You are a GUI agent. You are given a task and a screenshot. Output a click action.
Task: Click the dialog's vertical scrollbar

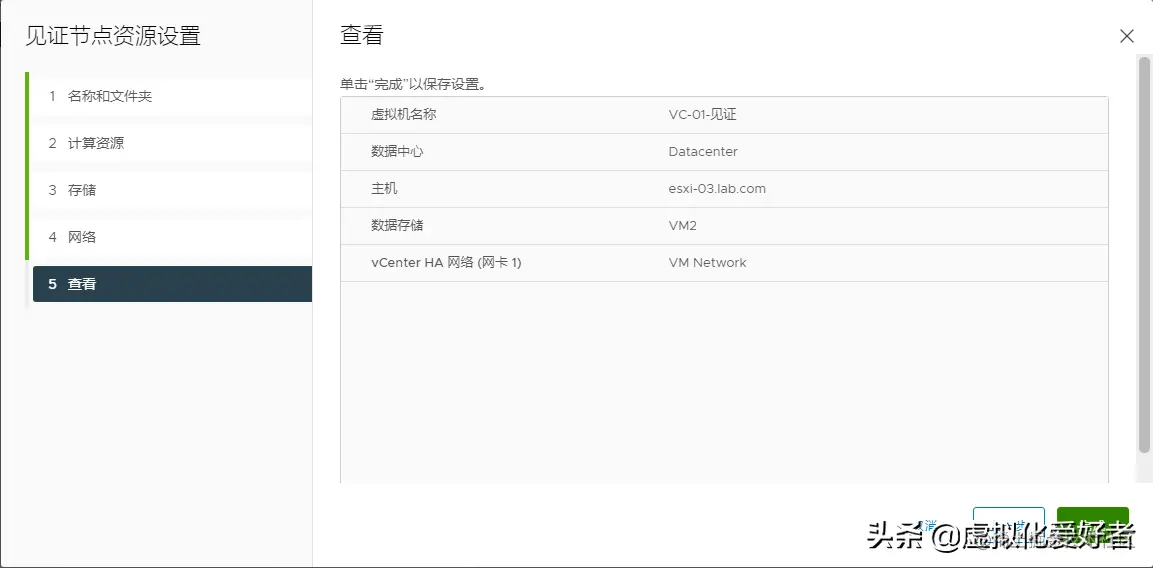[x=1144, y=254]
